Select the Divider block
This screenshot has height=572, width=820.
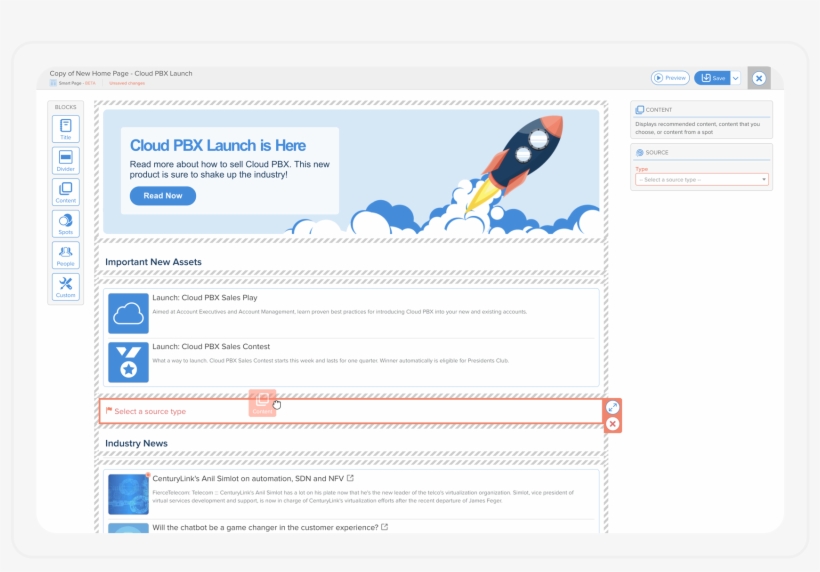(x=66, y=161)
